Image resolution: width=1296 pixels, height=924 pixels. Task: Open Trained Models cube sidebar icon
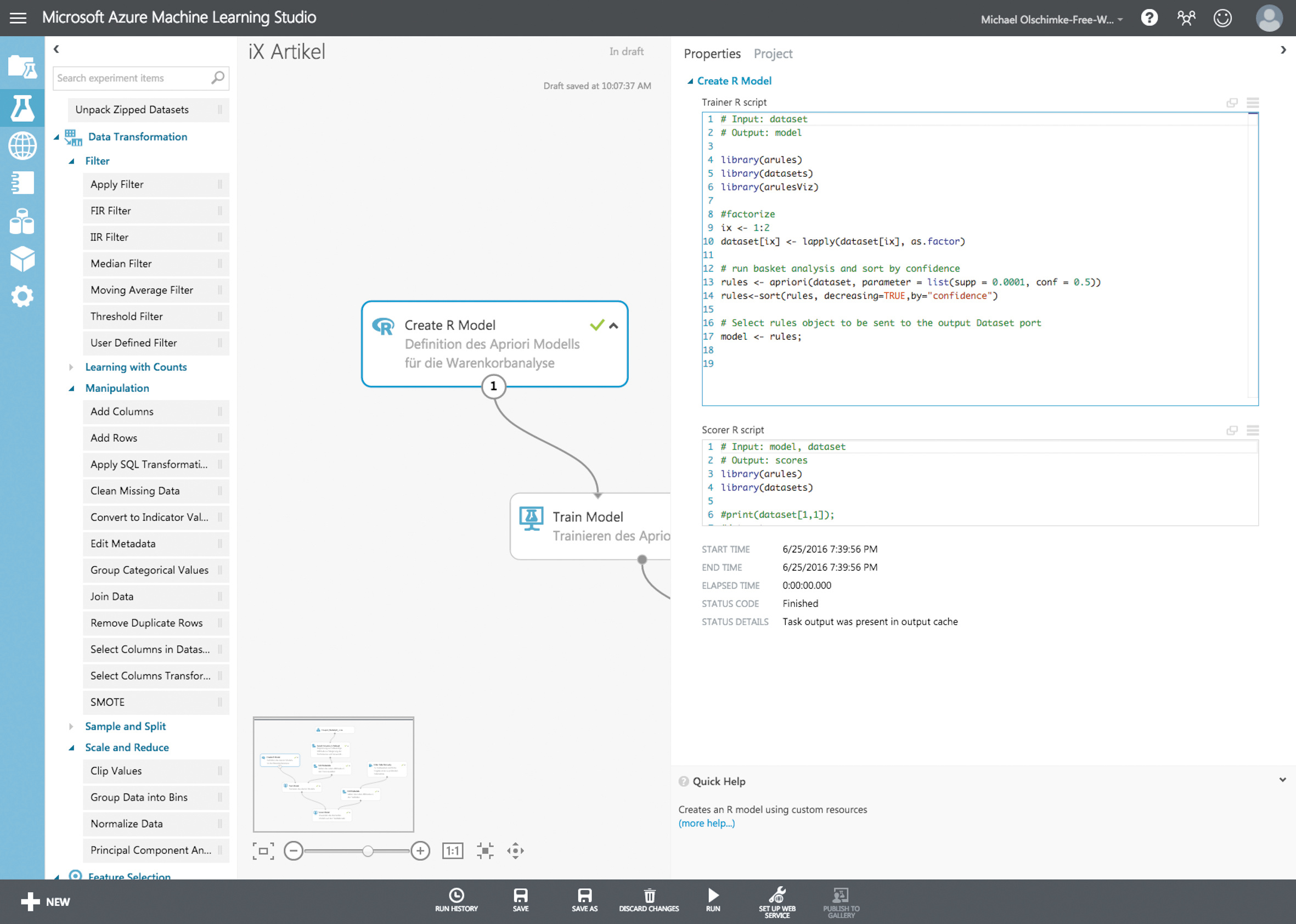click(x=22, y=258)
